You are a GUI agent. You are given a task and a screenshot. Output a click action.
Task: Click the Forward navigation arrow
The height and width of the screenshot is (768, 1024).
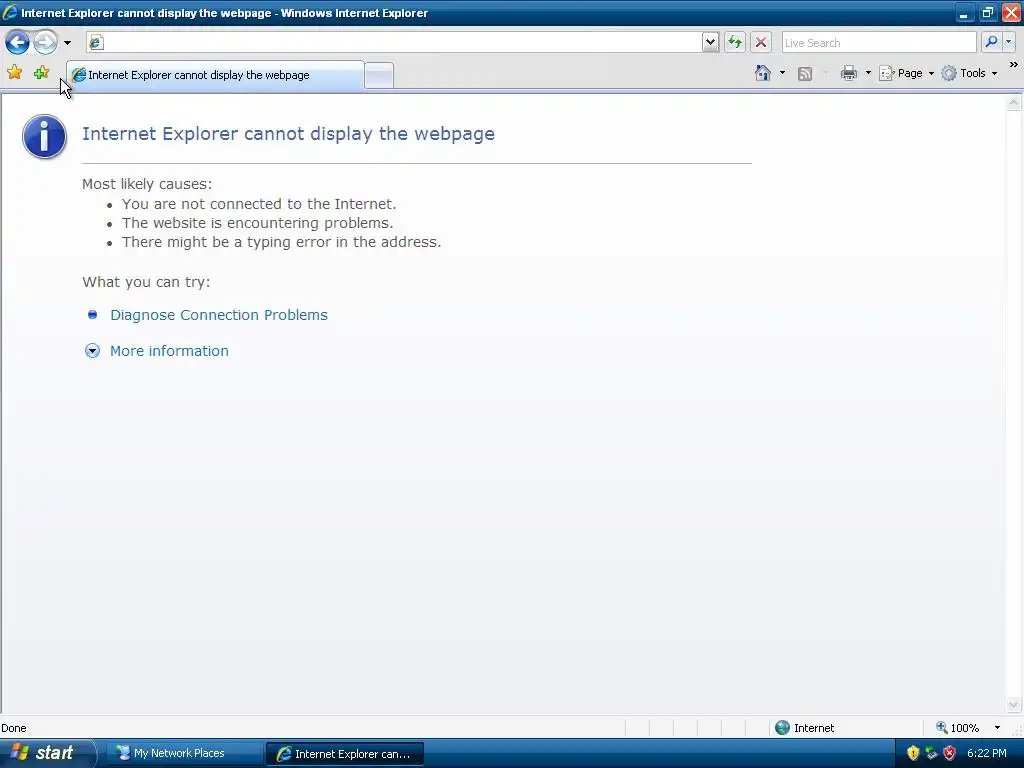[x=45, y=43]
